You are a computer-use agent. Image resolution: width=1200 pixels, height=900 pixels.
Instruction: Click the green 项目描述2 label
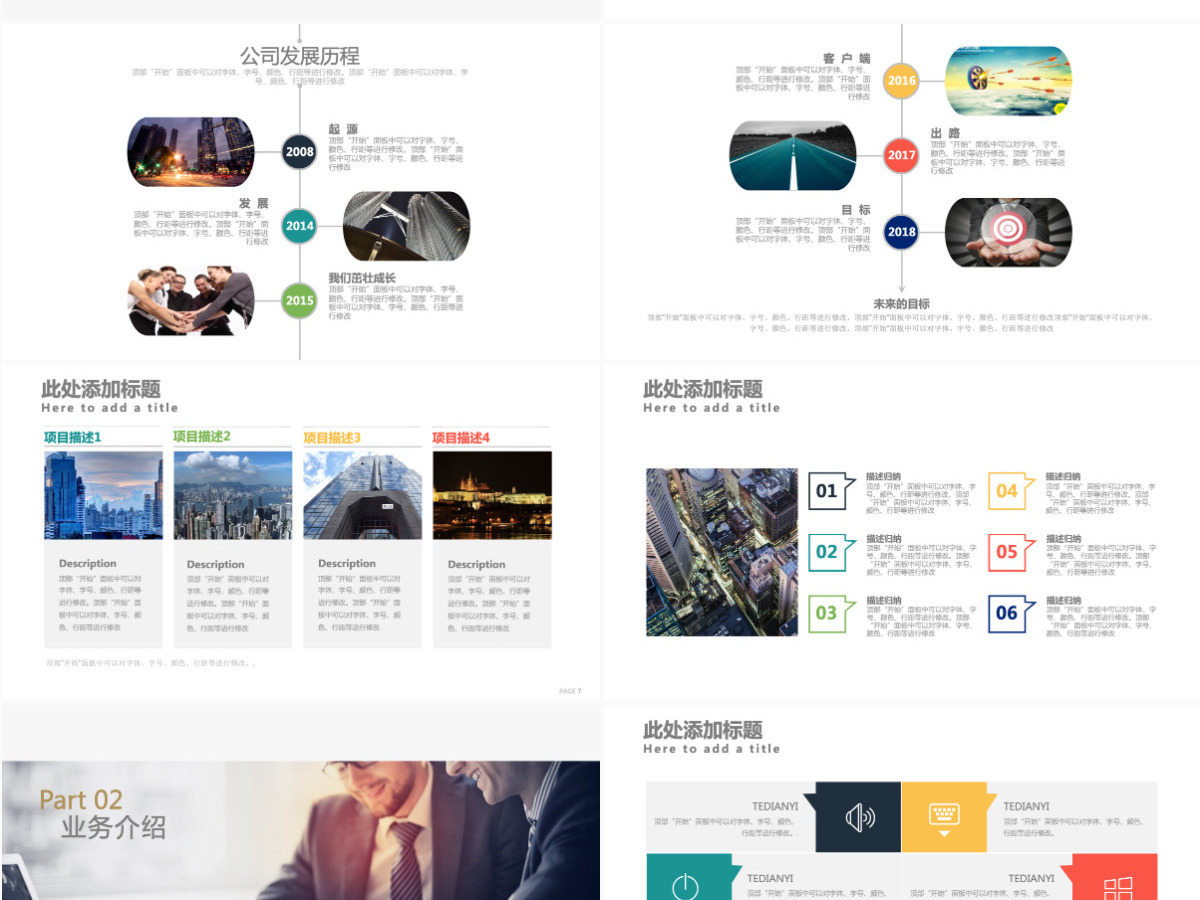(202, 437)
